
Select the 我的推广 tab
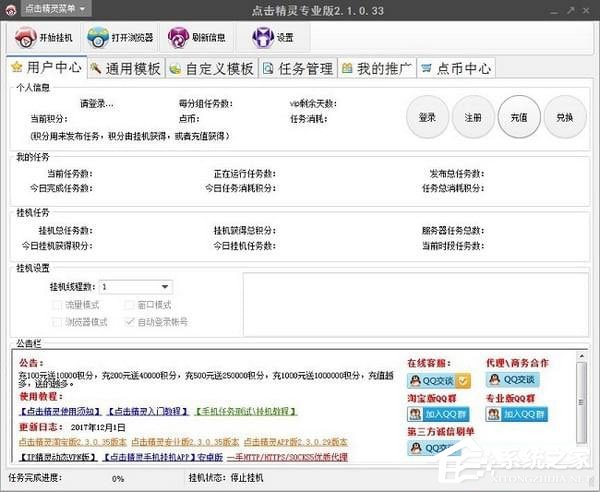(x=377, y=68)
